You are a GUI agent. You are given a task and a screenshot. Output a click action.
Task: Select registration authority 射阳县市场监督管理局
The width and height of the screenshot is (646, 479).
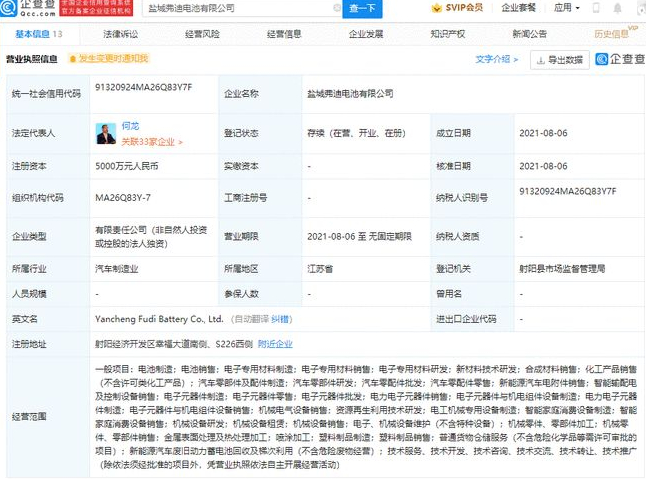[x=562, y=269]
